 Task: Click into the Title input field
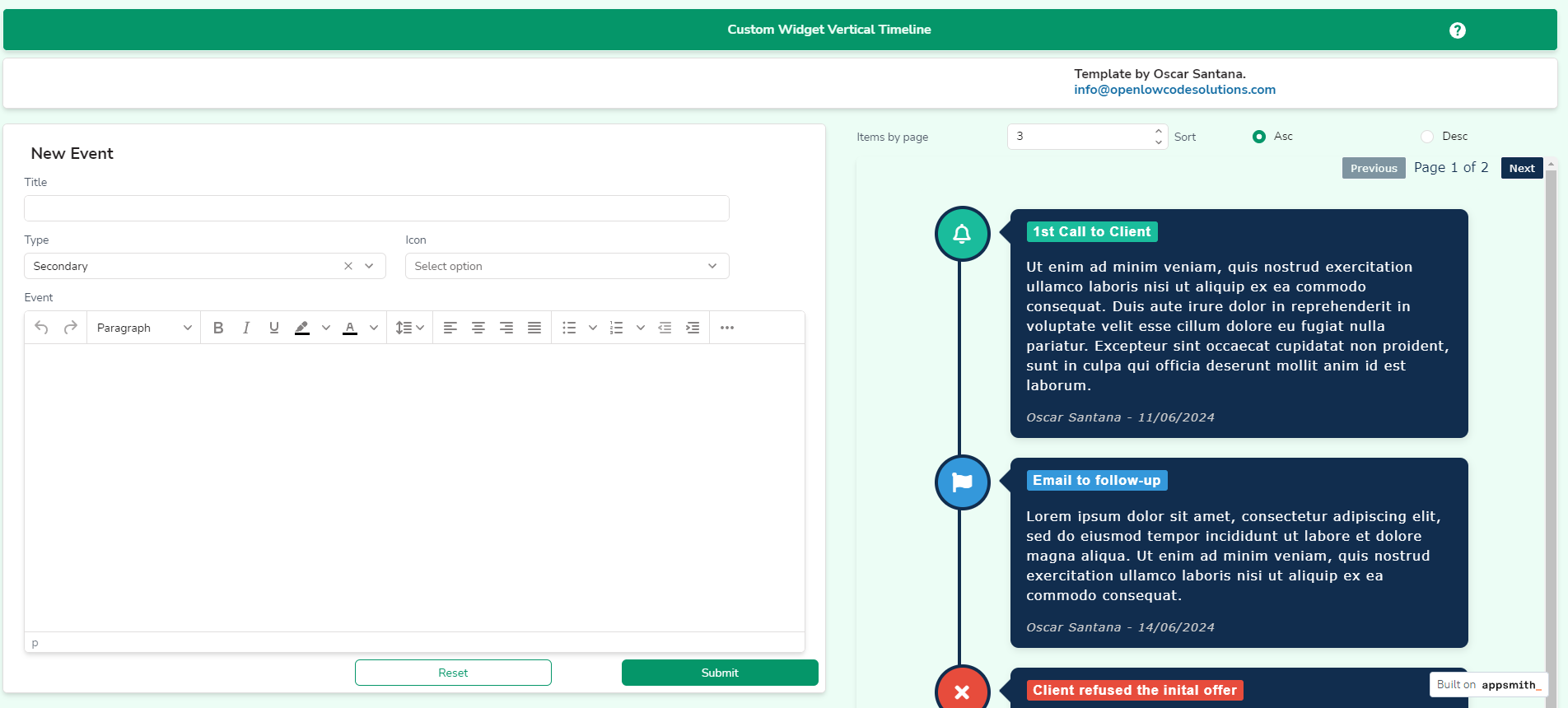(376, 208)
